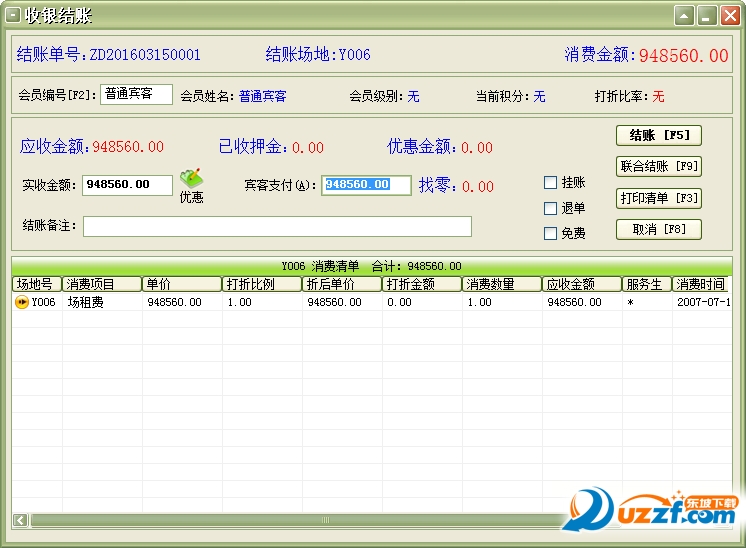Click the roll-up arrow title button

684,16
